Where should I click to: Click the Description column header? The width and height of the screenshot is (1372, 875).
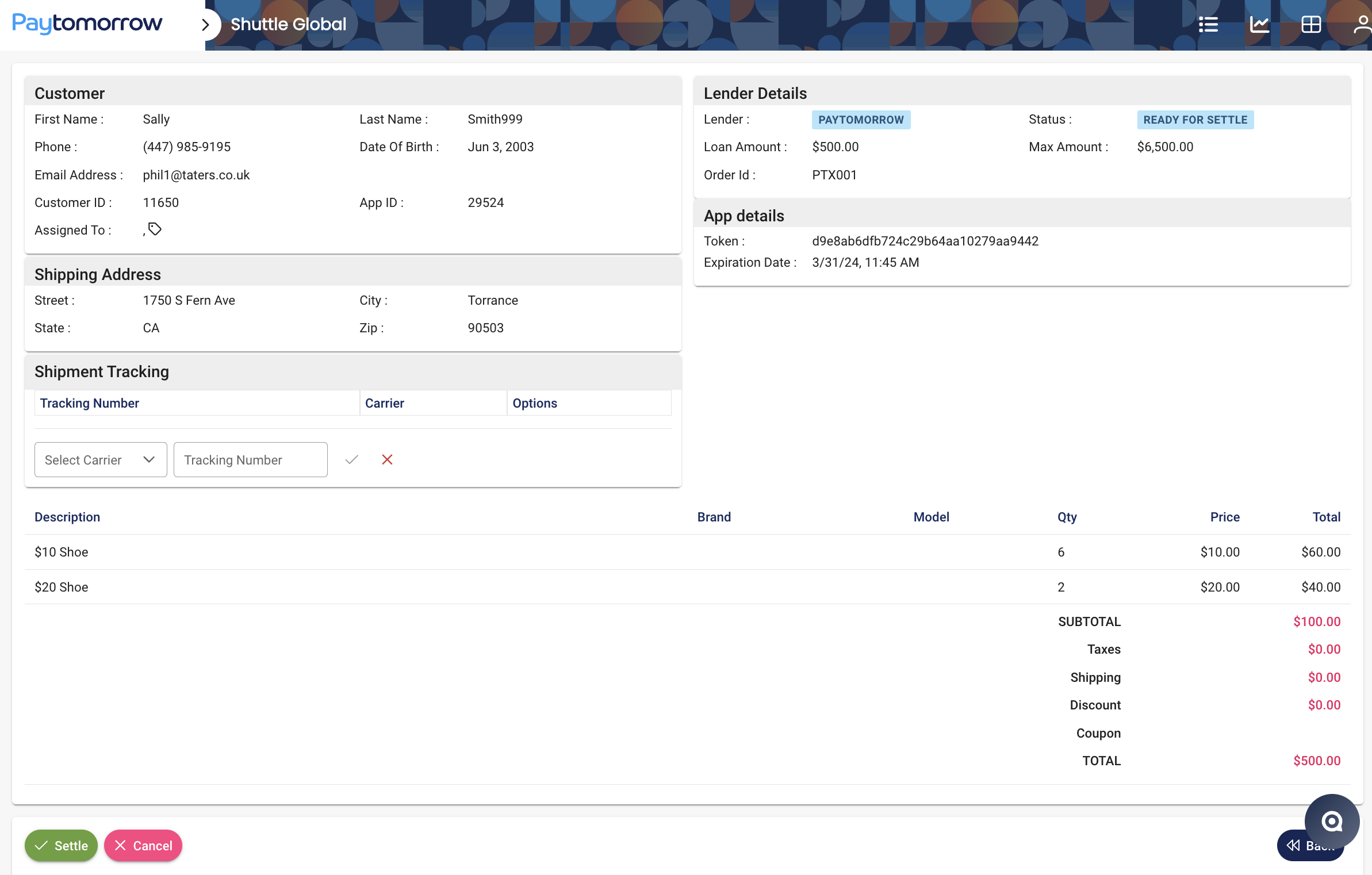point(67,517)
